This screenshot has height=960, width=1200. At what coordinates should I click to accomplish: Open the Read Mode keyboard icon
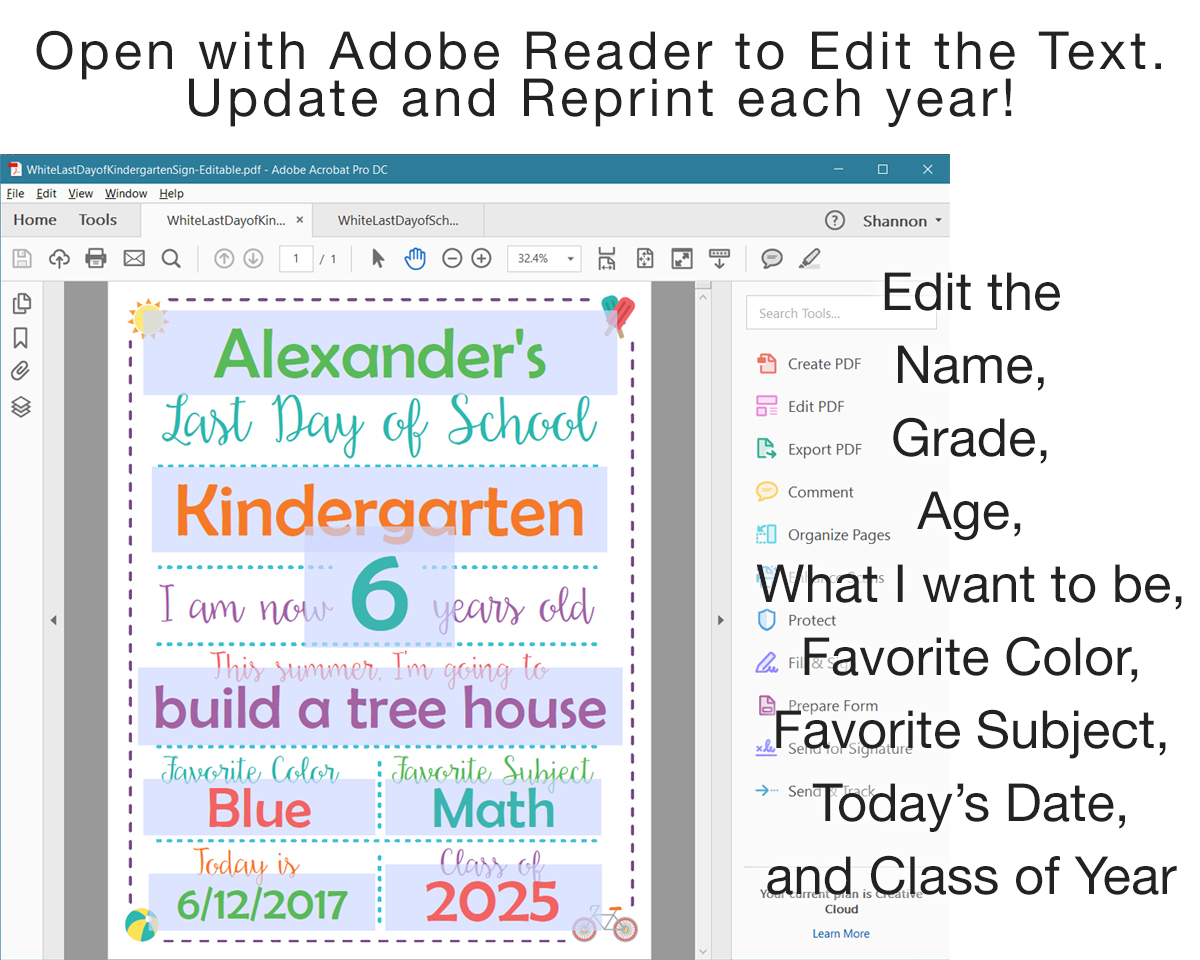719,258
